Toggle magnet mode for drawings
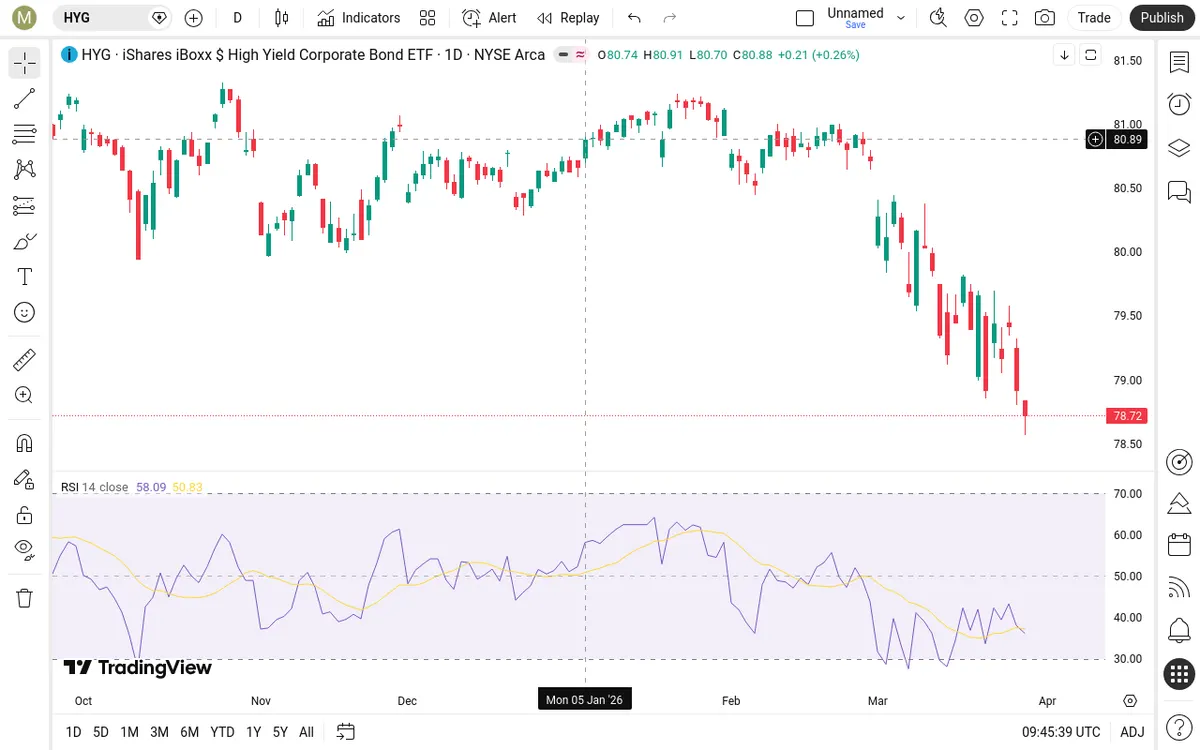Viewport: 1200px width, 750px height. pyautogui.click(x=25, y=443)
